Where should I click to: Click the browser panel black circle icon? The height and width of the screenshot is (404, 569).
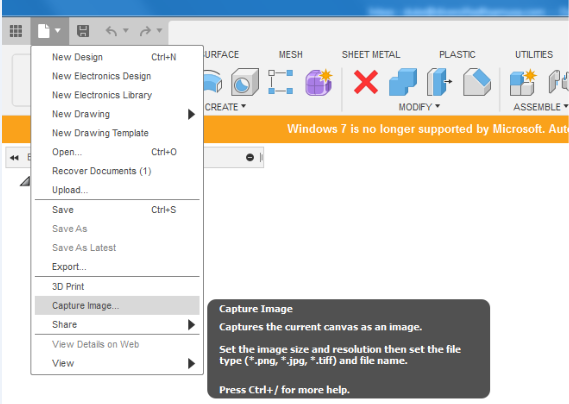(x=250, y=157)
